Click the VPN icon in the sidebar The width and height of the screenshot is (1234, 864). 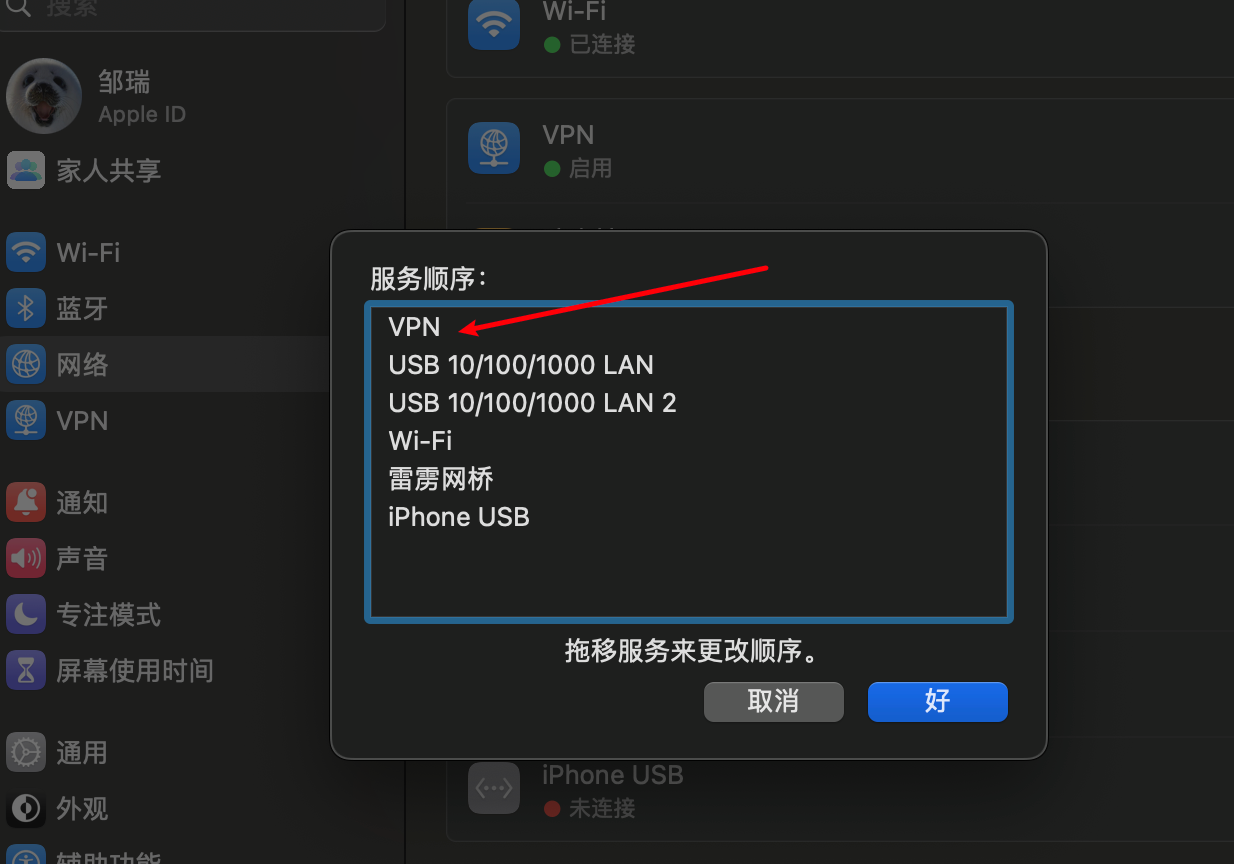[26, 421]
